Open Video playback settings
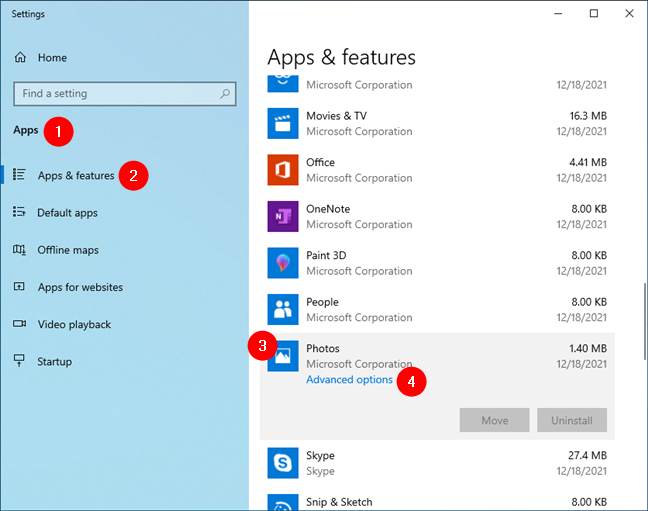This screenshot has height=511, width=648. pyautogui.click(x=74, y=325)
